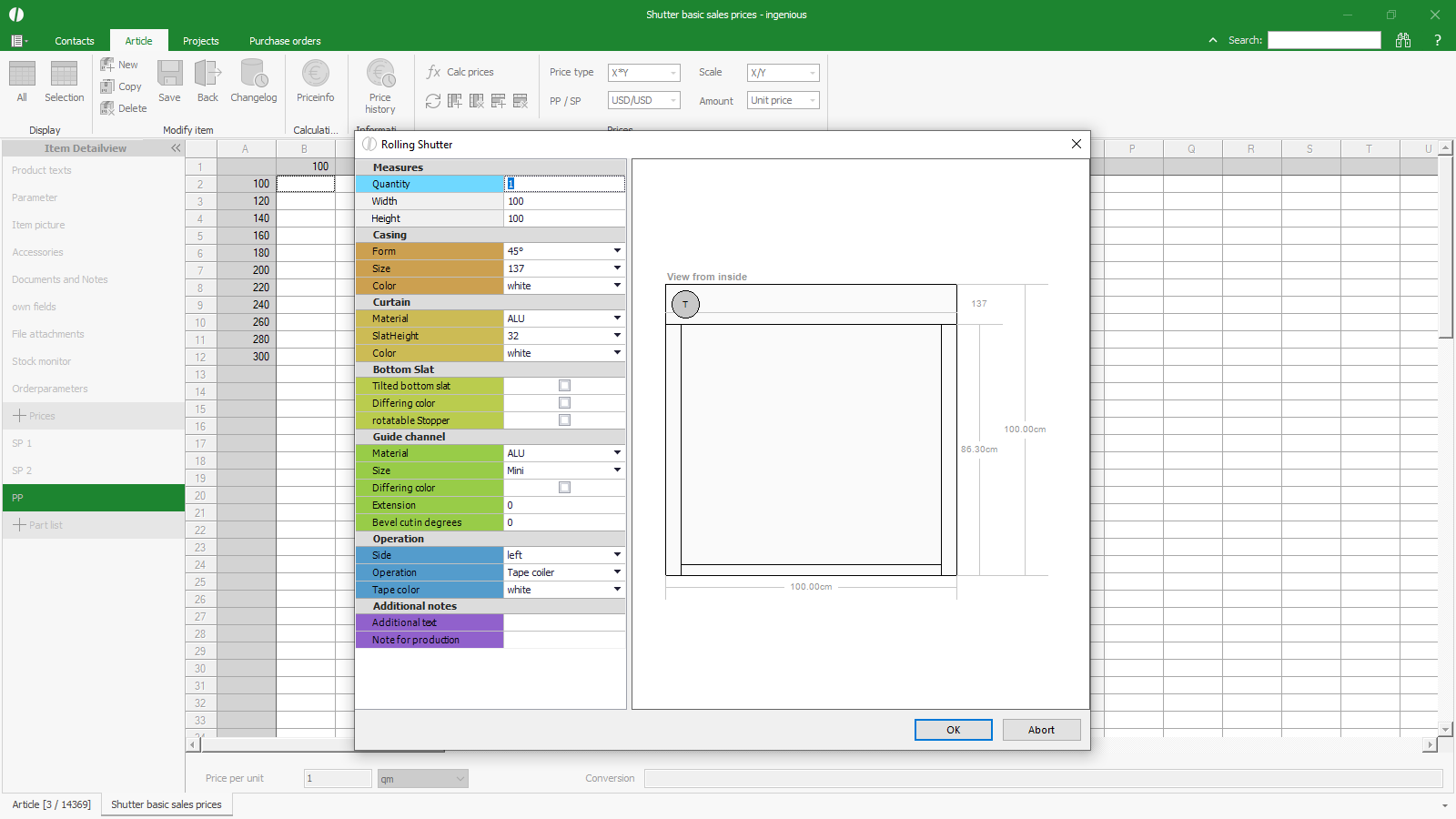Screen dimensions: 1456x819
Task: Open the Price history icon
Action: pos(380,74)
